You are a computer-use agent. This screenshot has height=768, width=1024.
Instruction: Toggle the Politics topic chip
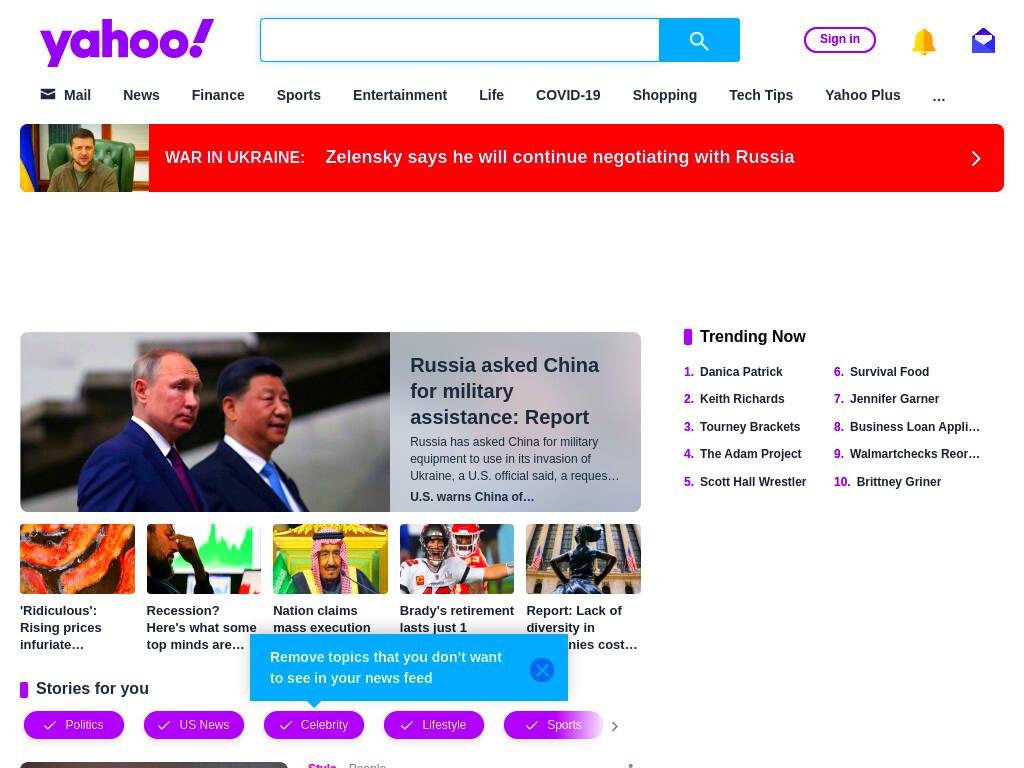[x=74, y=725]
